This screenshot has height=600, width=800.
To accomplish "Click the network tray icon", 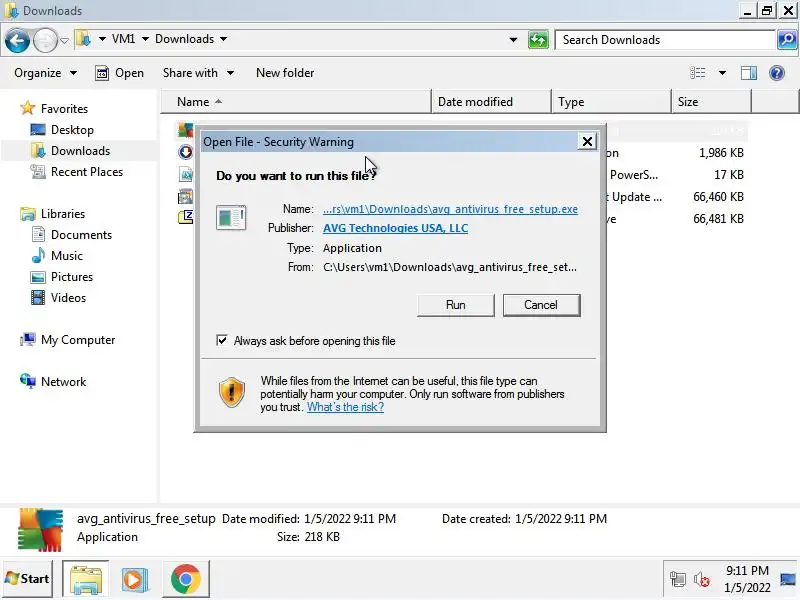I will point(678,580).
